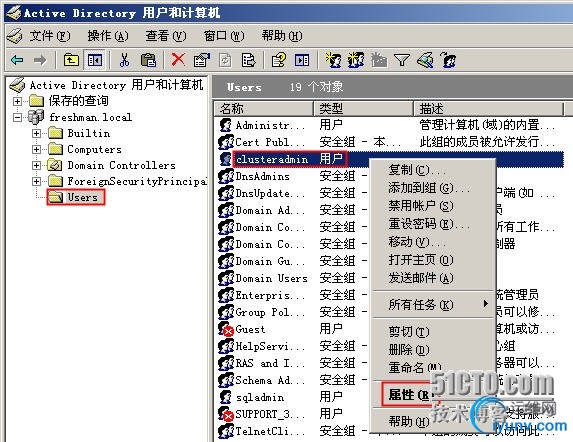Click the new organizational unit icon
The width and height of the screenshot is (573, 442).
coord(379,60)
